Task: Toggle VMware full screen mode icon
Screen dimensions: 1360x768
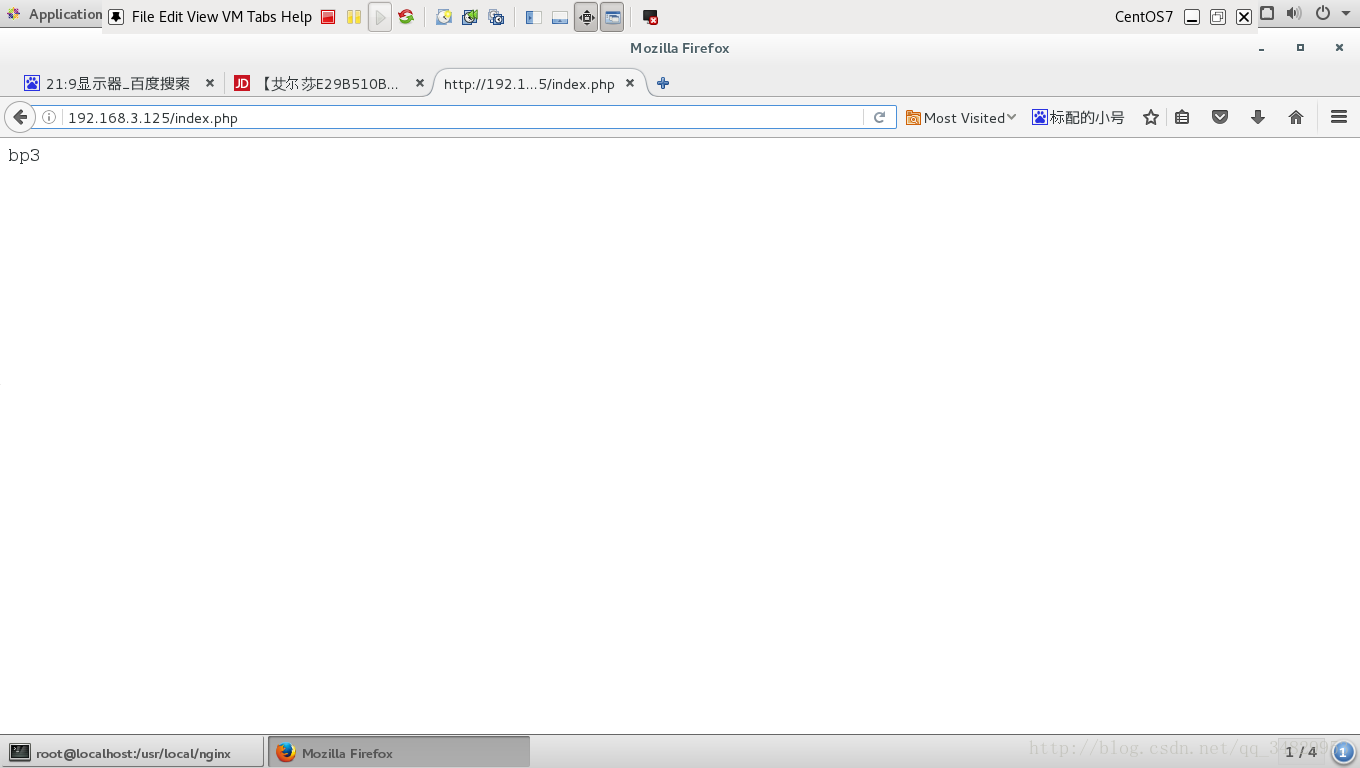Action: (x=586, y=17)
